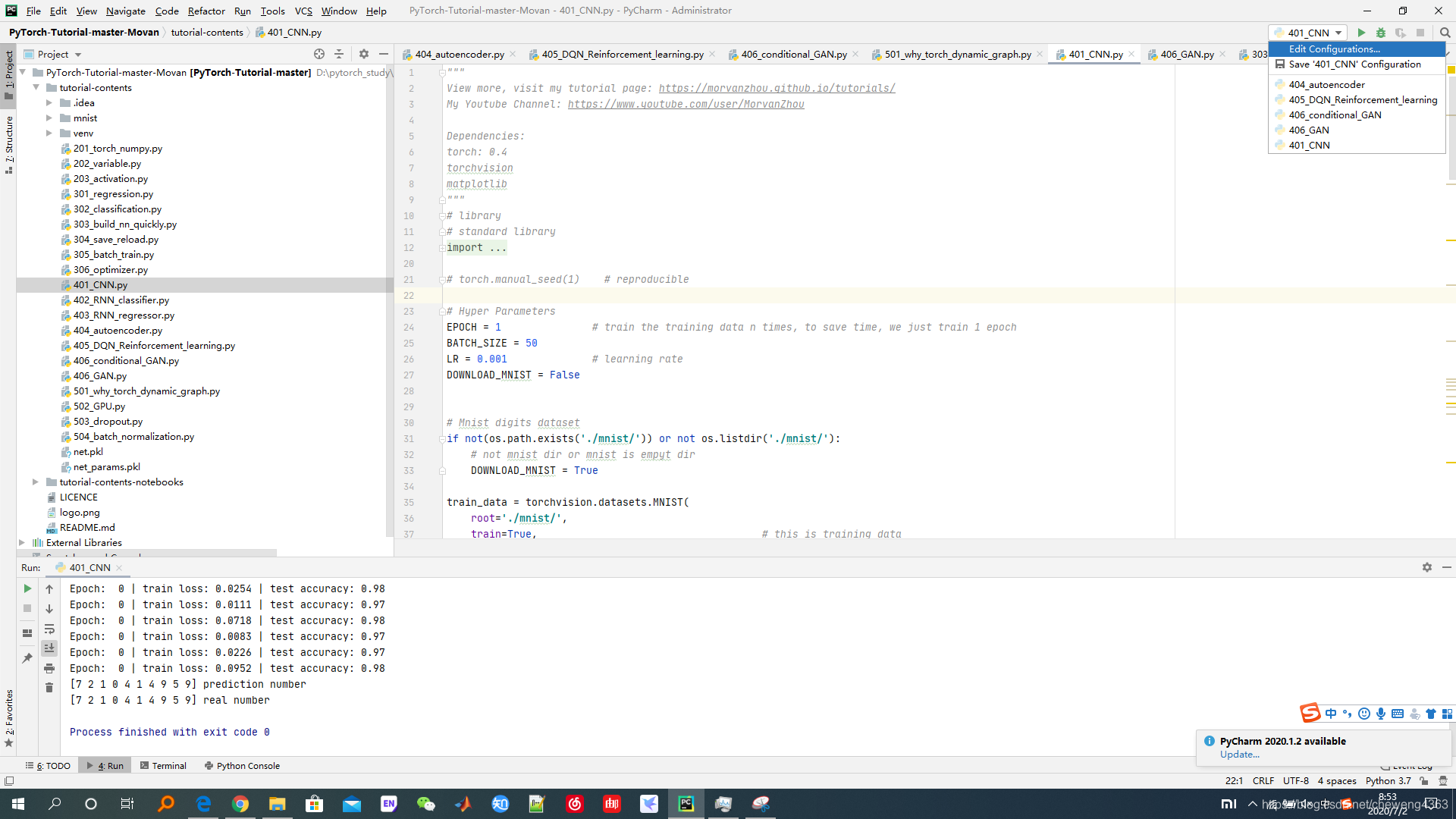The width and height of the screenshot is (1456, 819).
Task: Click tutorial-contents in the breadcrumb path
Action: 207,32
